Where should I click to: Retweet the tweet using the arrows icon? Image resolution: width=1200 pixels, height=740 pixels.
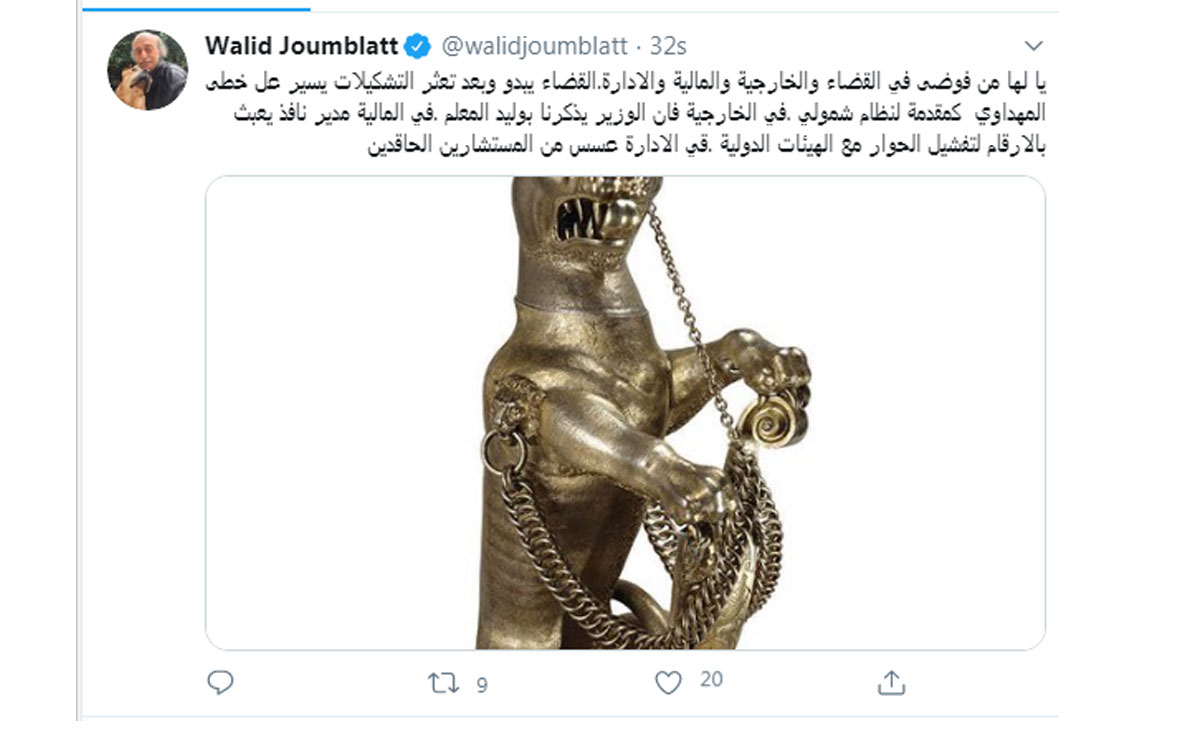pos(443,684)
